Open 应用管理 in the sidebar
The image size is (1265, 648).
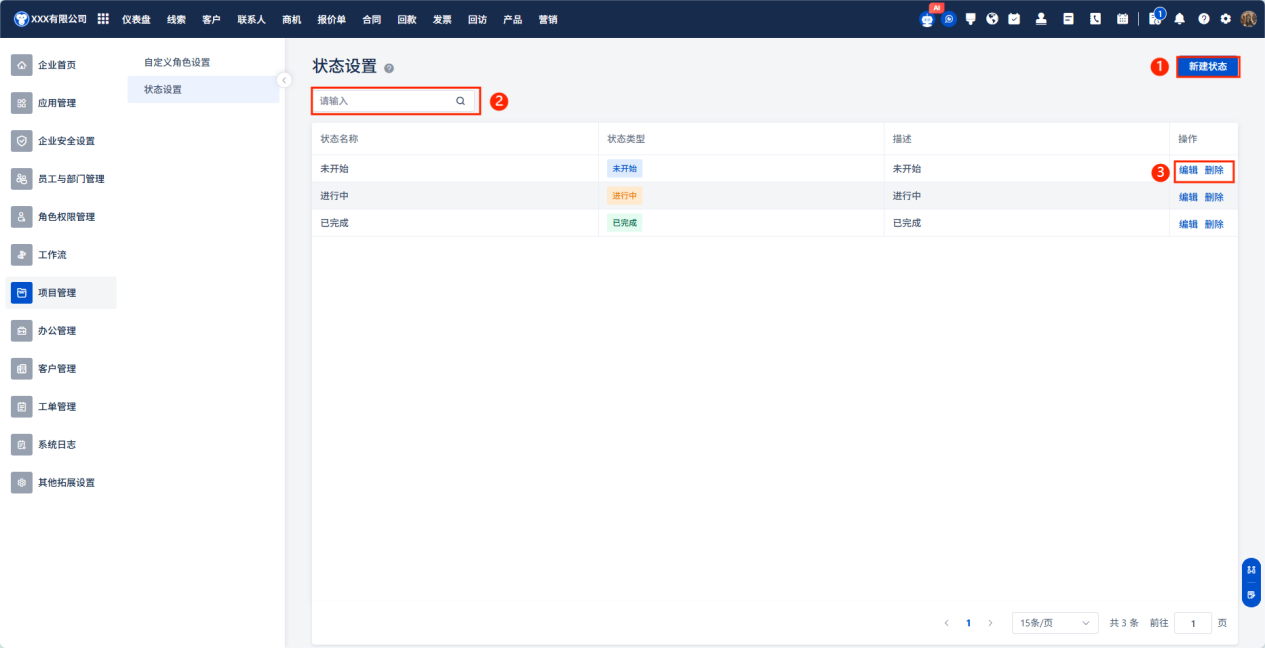point(60,103)
